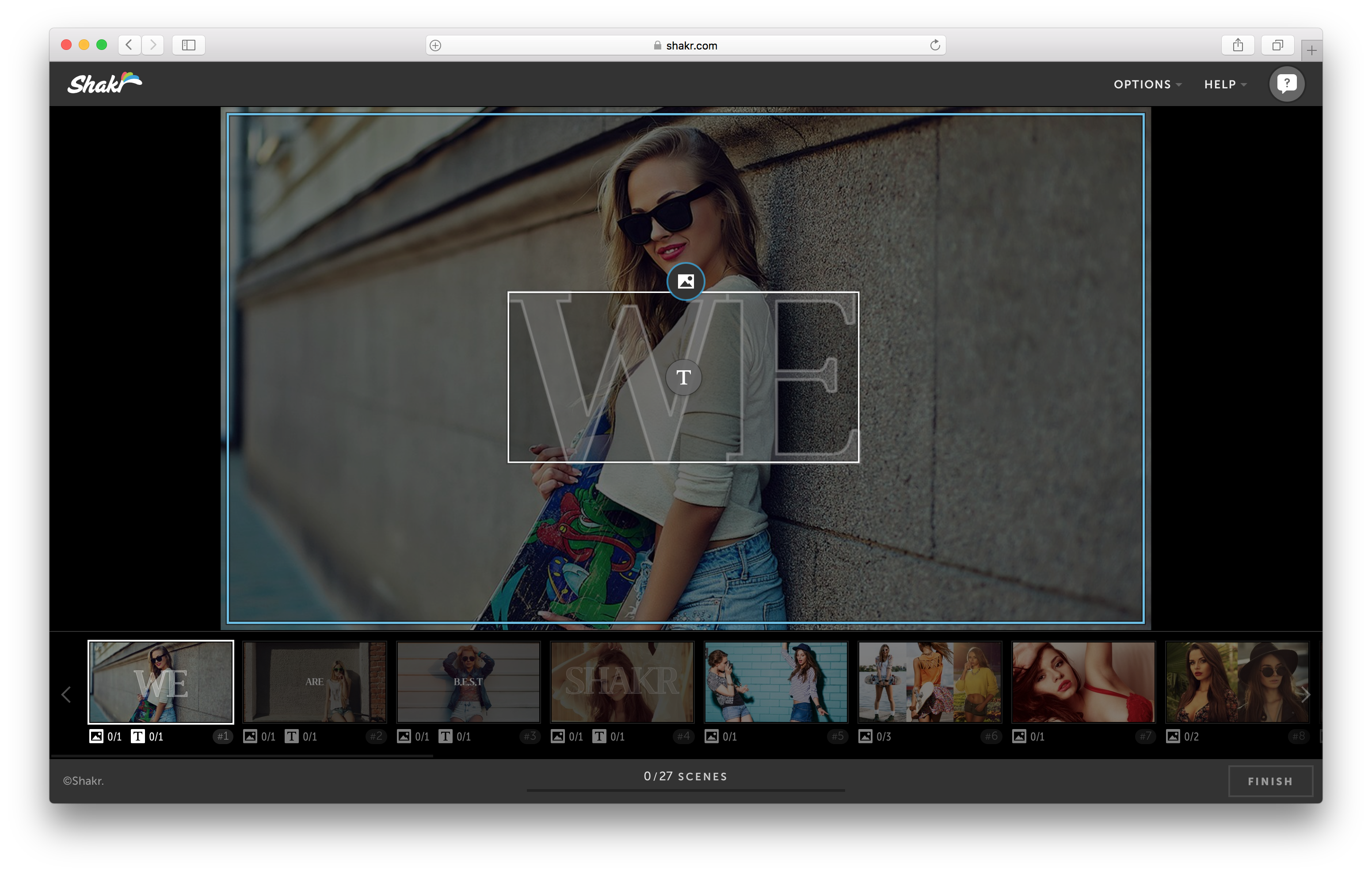1372x874 pixels.
Task: Select the ARE scene thumbnail #2
Action: coord(315,682)
